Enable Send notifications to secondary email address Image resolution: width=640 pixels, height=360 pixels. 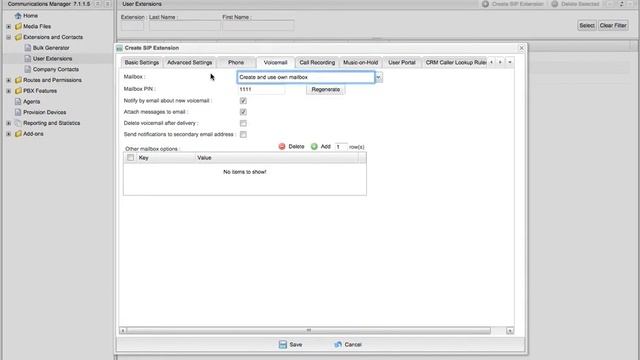coord(243,134)
